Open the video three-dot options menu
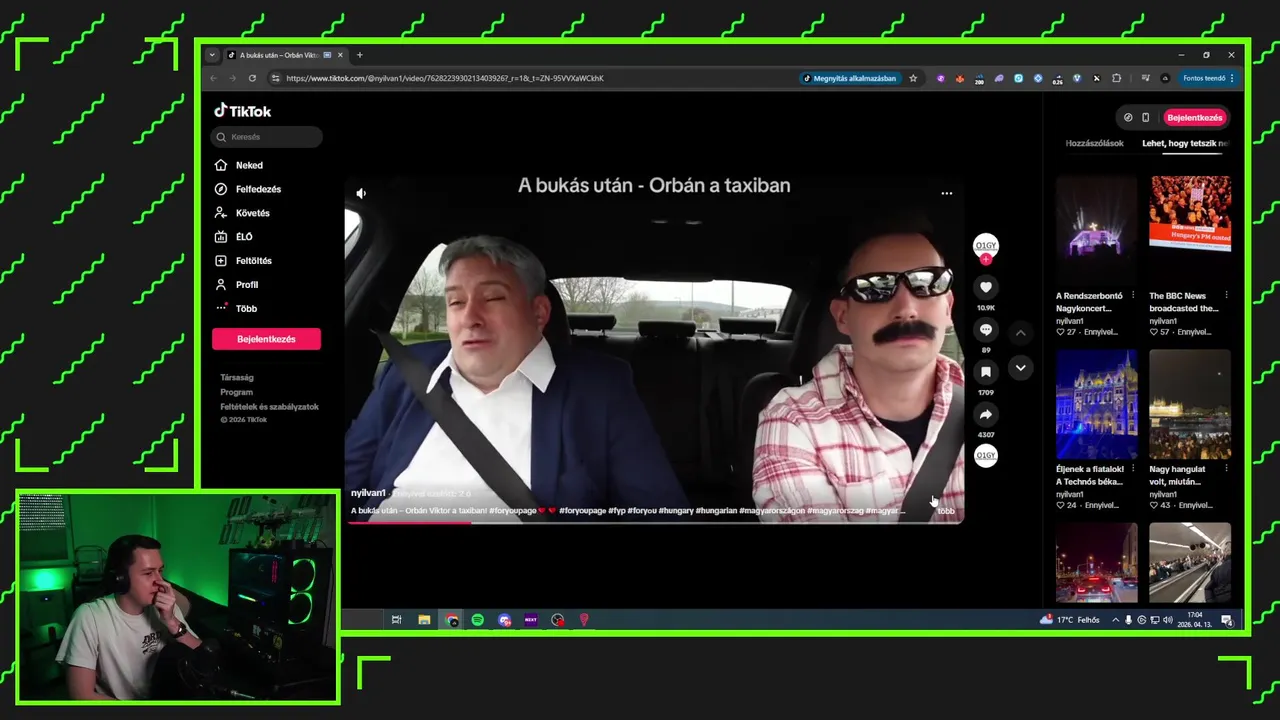Viewport: 1280px width, 720px height. (x=946, y=193)
